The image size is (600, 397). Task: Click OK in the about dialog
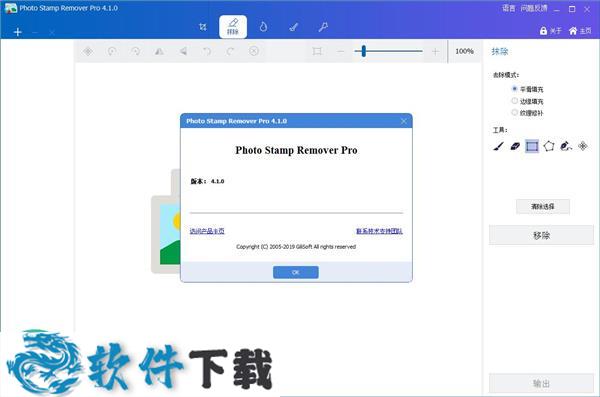(x=295, y=272)
